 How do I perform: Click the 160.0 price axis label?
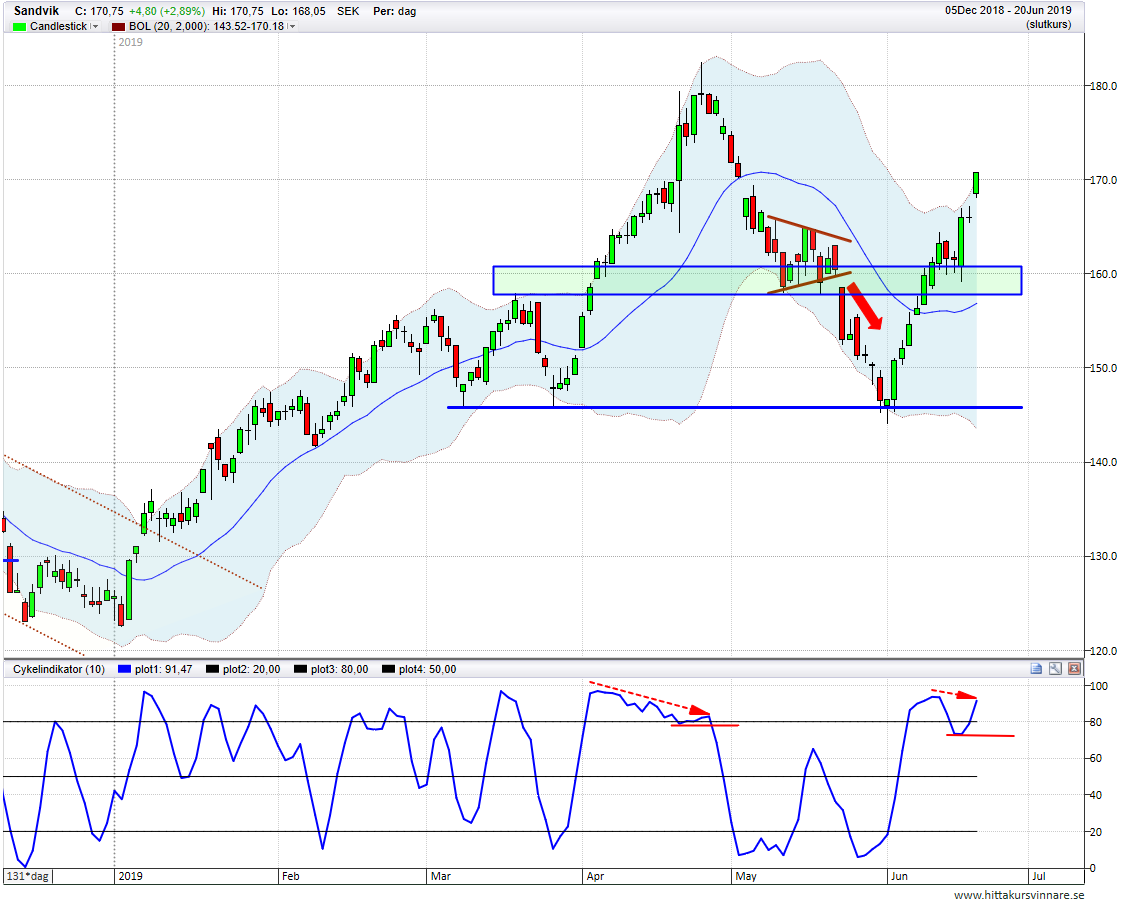pyautogui.click(x=1102, y=274)
